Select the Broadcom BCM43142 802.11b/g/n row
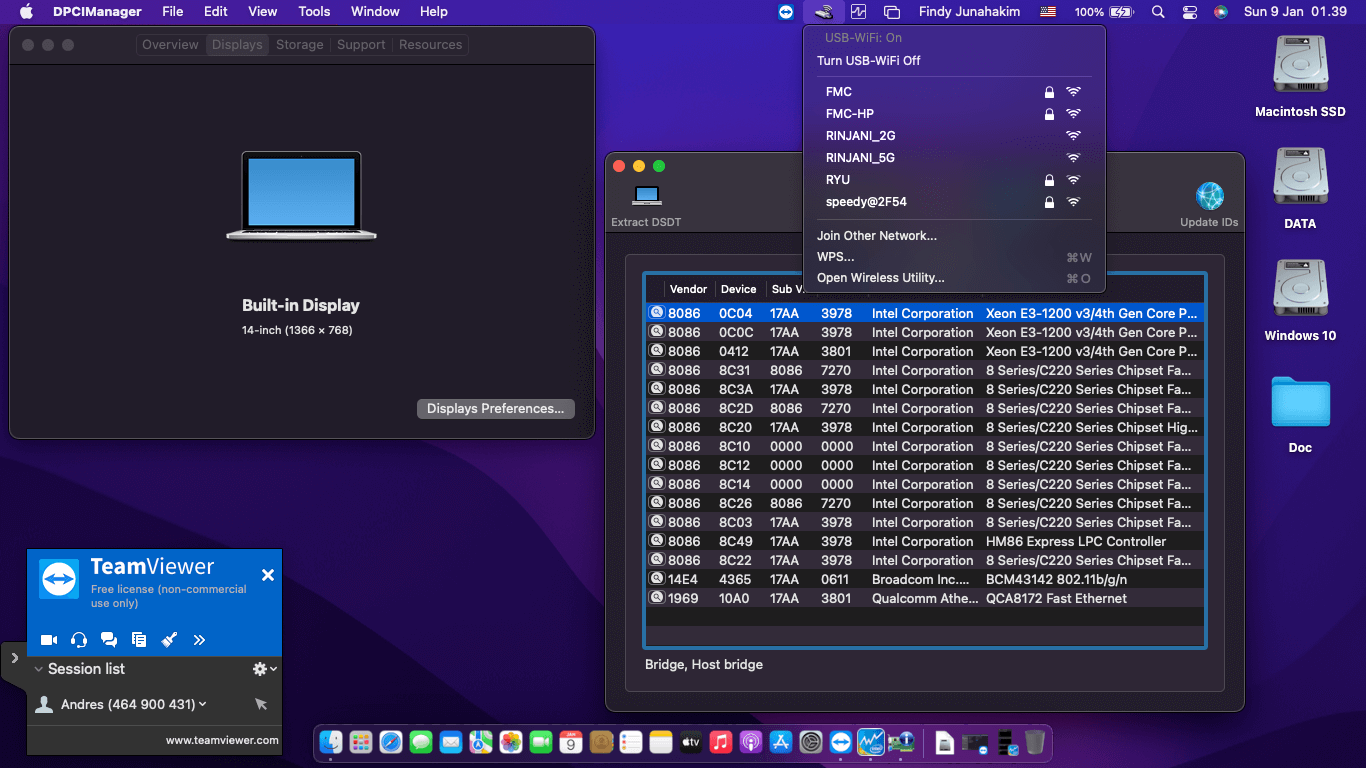 coord(926,580)
